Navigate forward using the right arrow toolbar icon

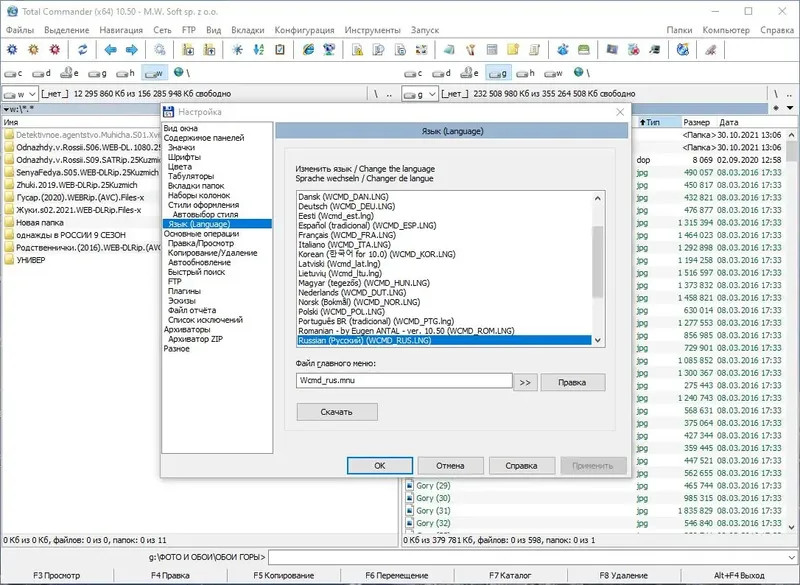pyautogui.click(x=131, y=49)
